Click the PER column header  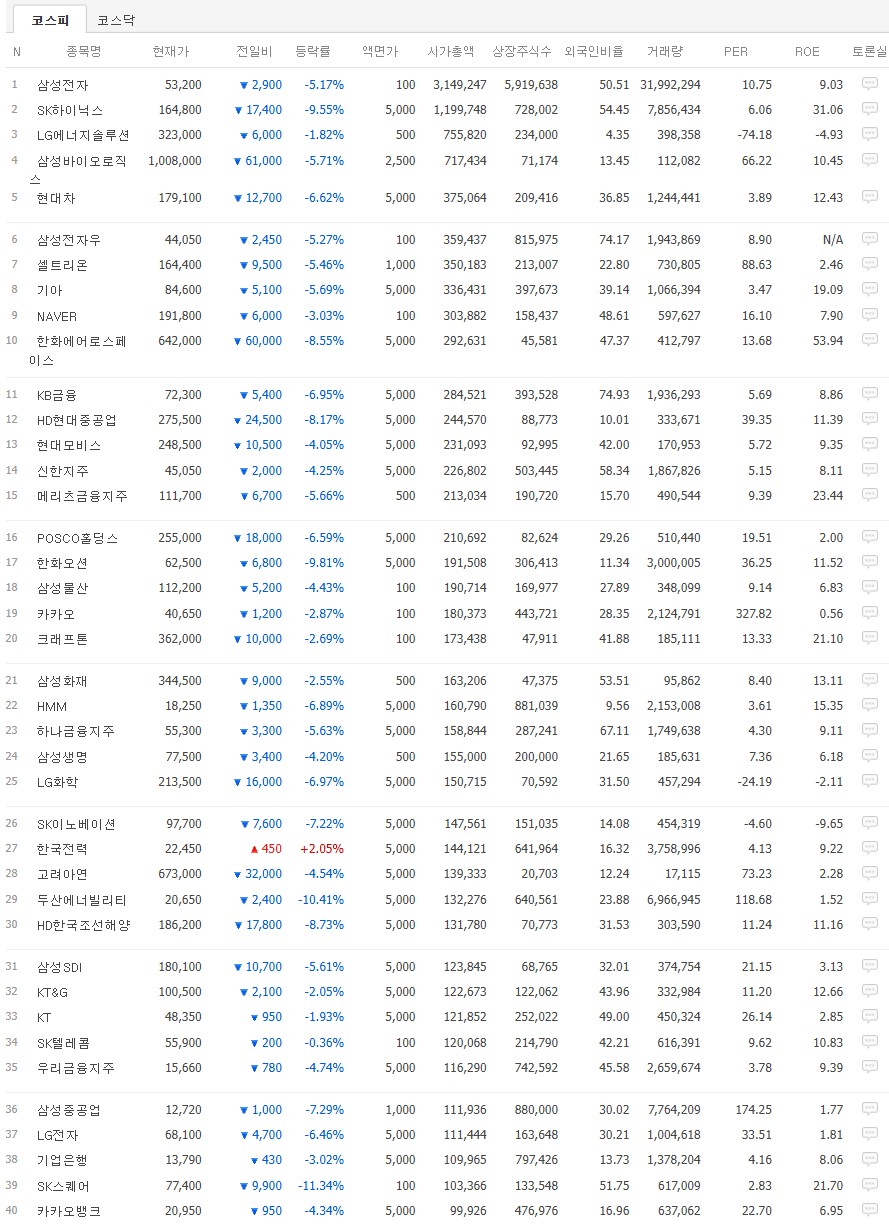point(736,51)
